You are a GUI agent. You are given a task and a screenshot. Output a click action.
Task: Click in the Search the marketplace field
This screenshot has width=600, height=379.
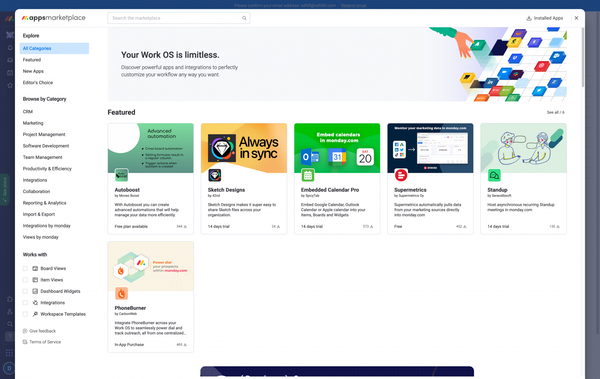pos(179,18)
